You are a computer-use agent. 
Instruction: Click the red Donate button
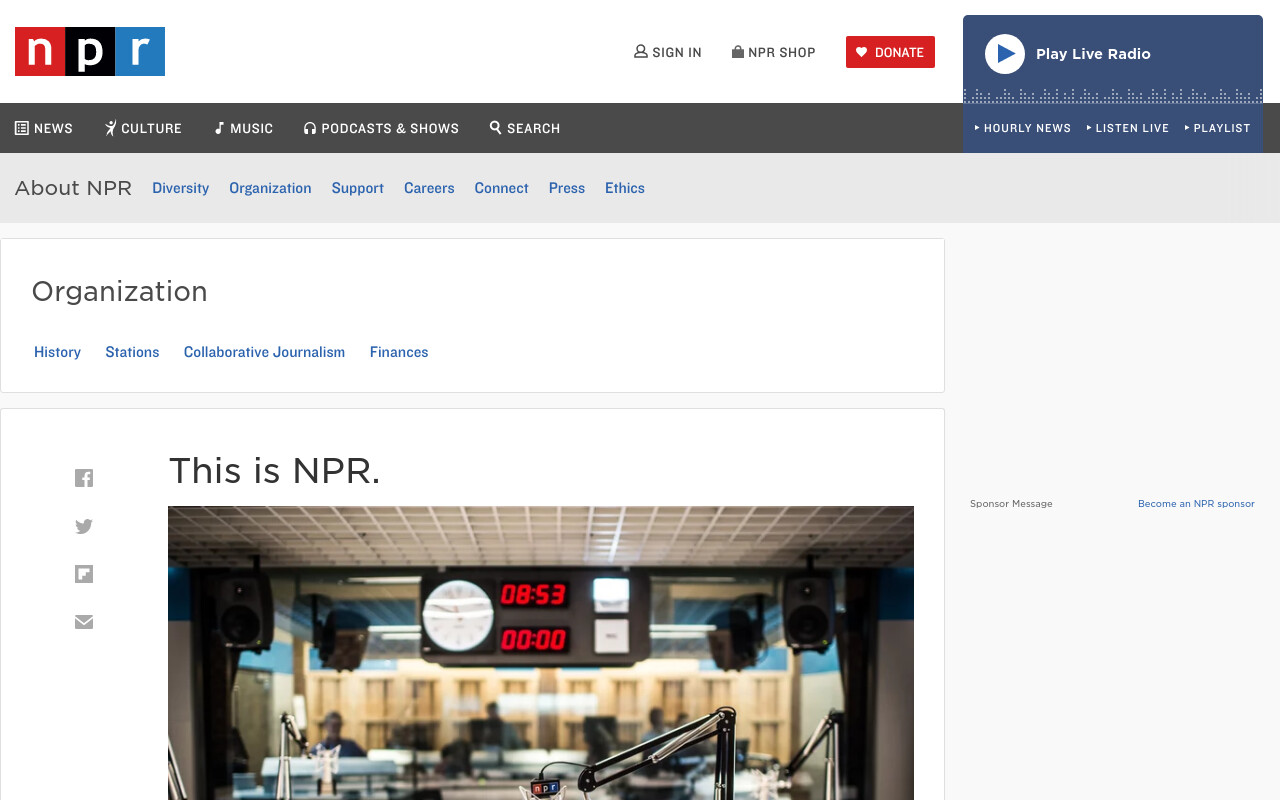[890, 52]
